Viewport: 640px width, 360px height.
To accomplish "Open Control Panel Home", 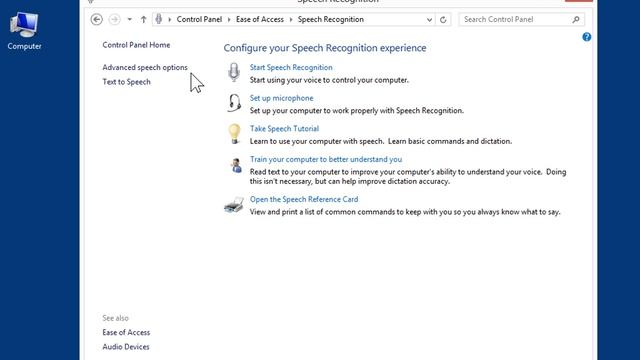I will [136, 45].
